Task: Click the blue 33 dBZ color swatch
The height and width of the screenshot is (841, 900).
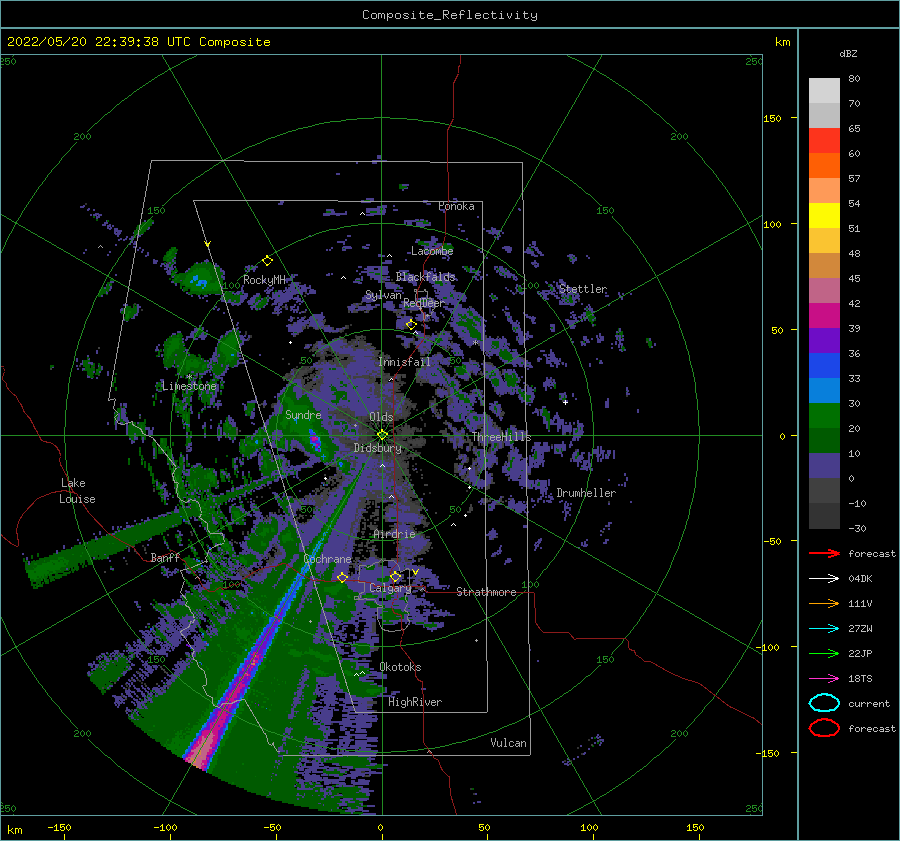Action: 824,365
